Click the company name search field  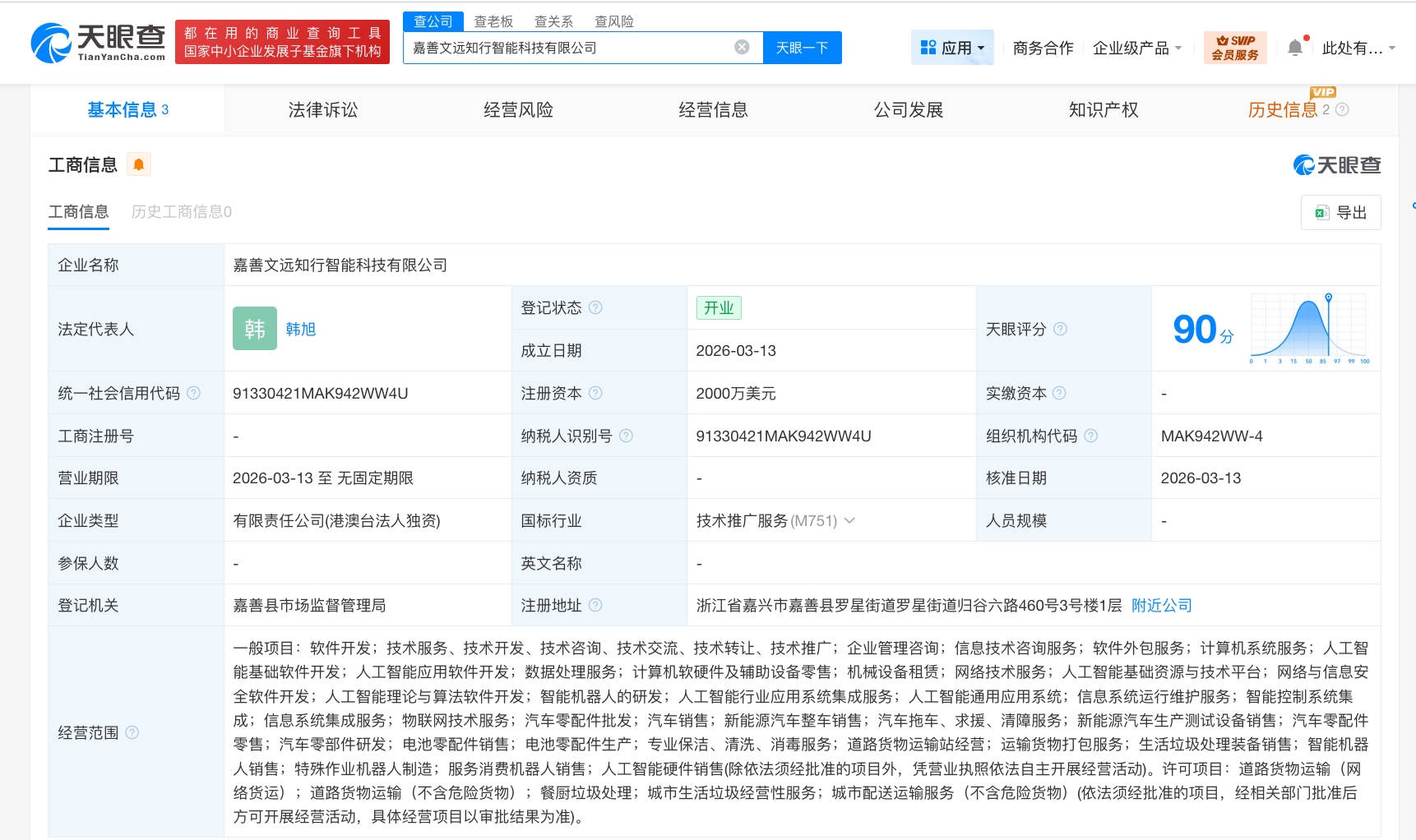coord(567,48)
